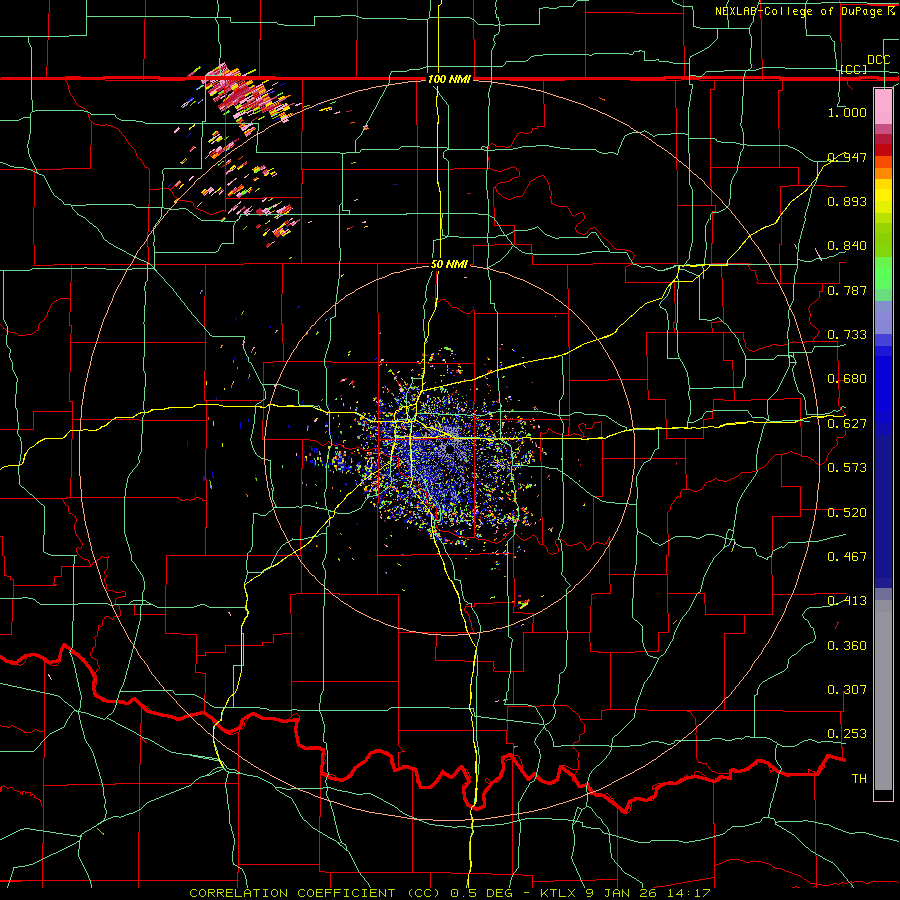Click the 0.573 color scale value
The height and width of the screenshot is (900, 900).
pos(847,468)
